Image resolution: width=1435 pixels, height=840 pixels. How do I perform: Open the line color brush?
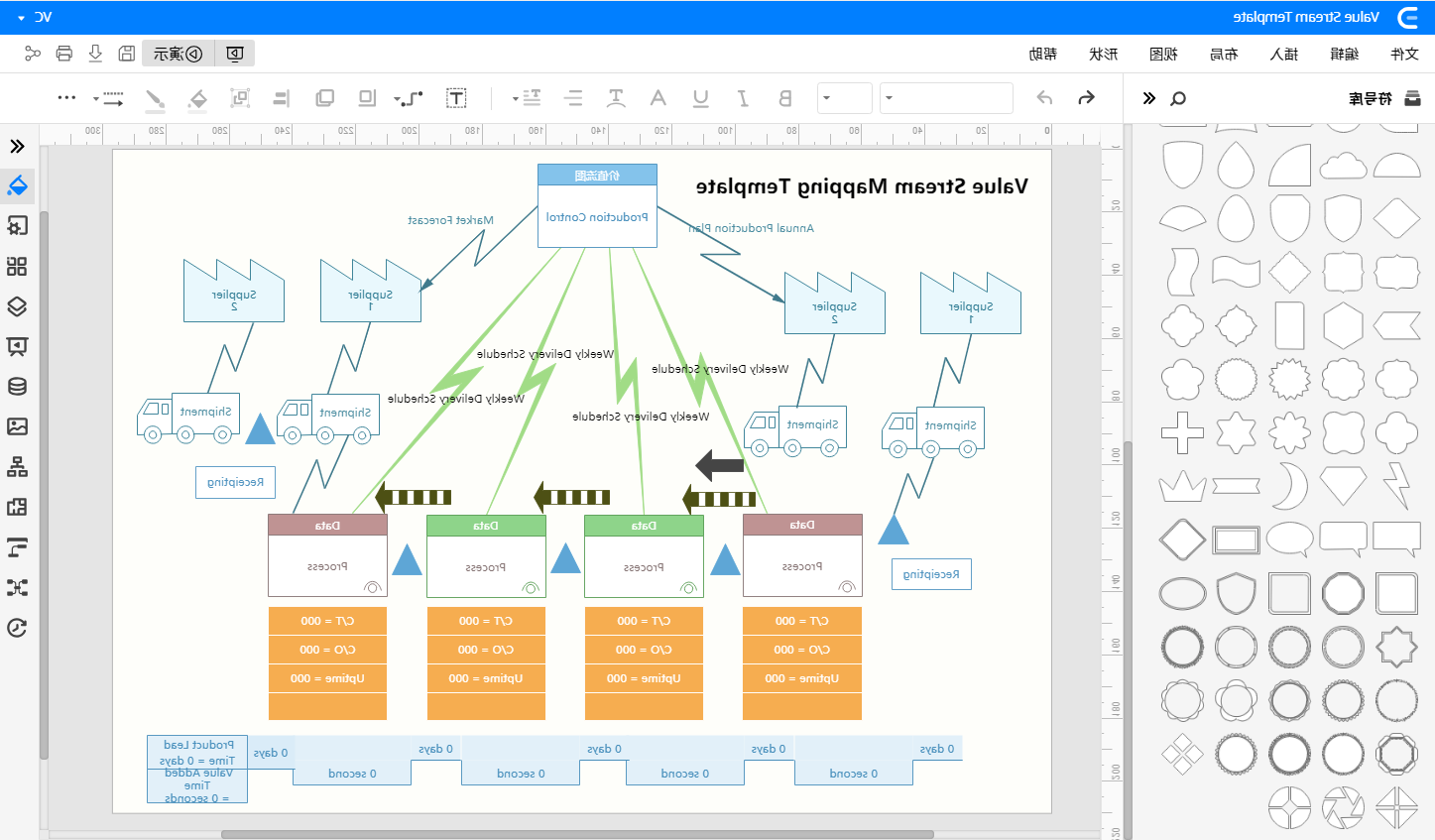click(155, 97)
